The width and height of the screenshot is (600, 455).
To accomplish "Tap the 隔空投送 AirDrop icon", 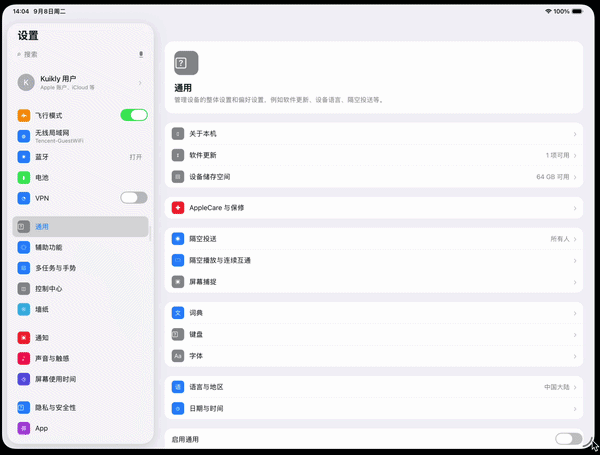I will click(178, 239).
